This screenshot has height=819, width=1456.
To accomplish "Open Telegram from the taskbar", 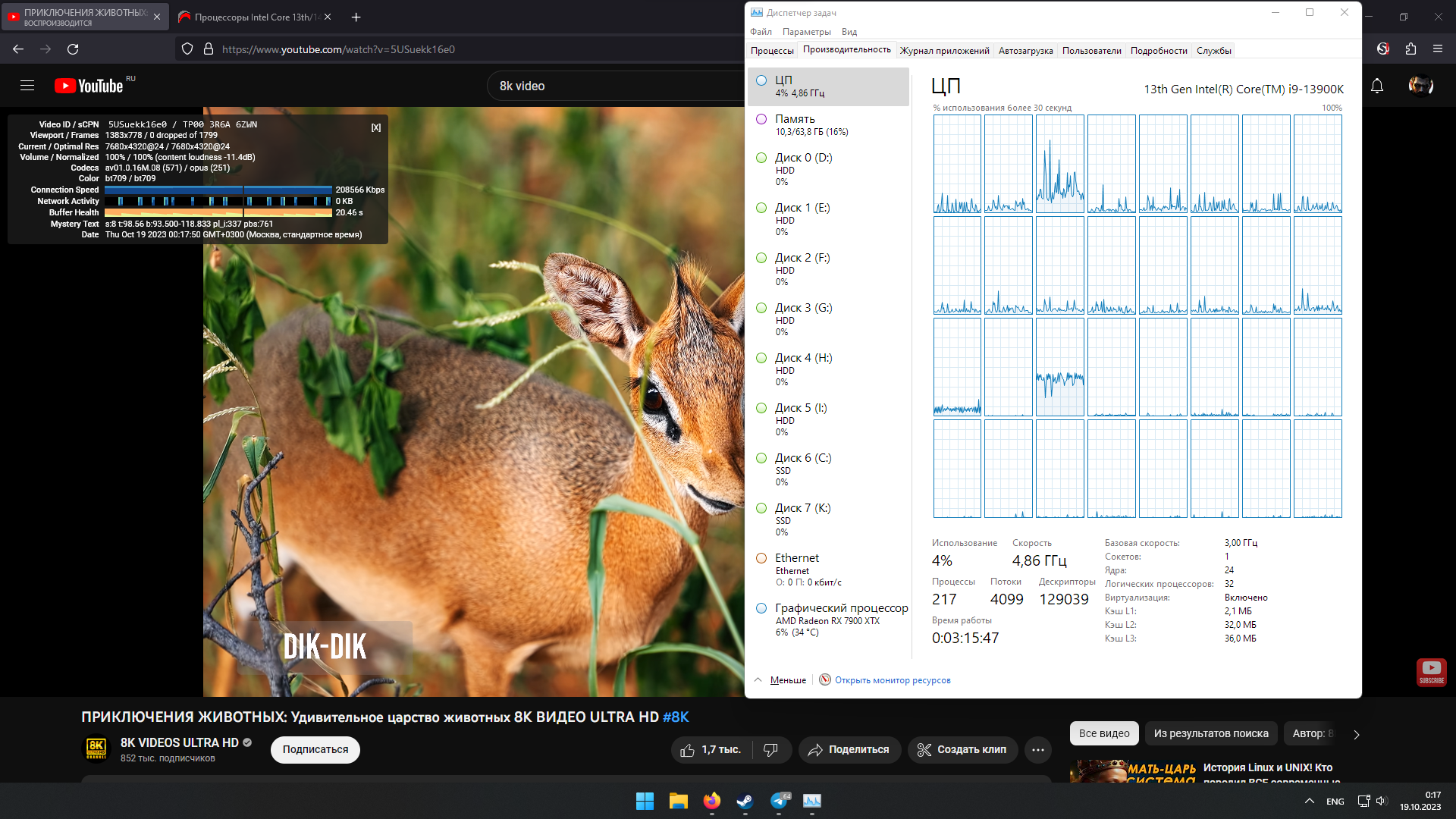I will 779,801.
